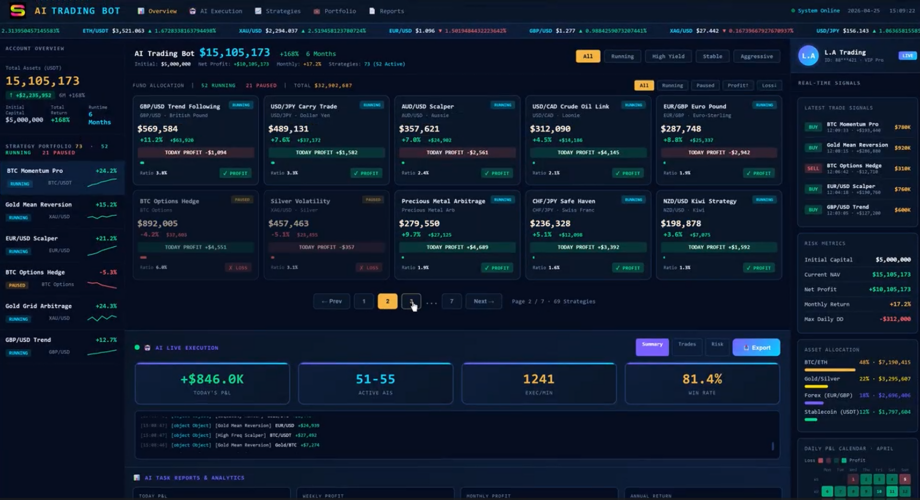Select the Aggressive filter button

pyautogui.click(x=756, y=56)
